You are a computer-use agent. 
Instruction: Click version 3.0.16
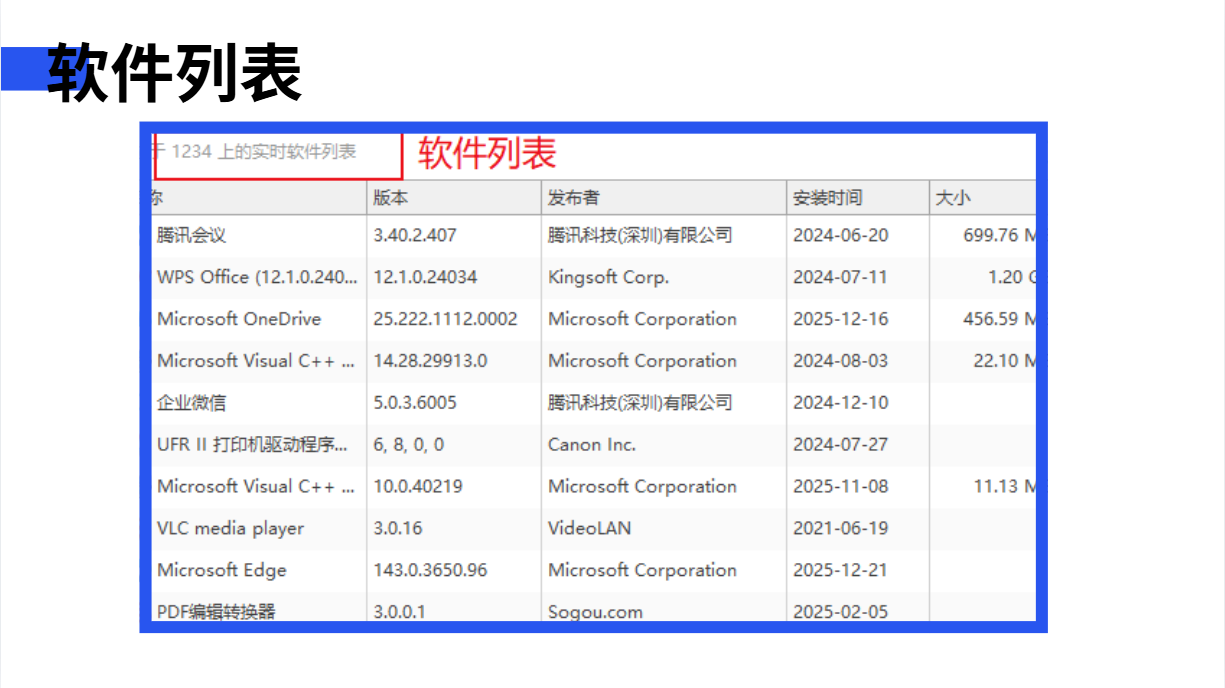398,529
